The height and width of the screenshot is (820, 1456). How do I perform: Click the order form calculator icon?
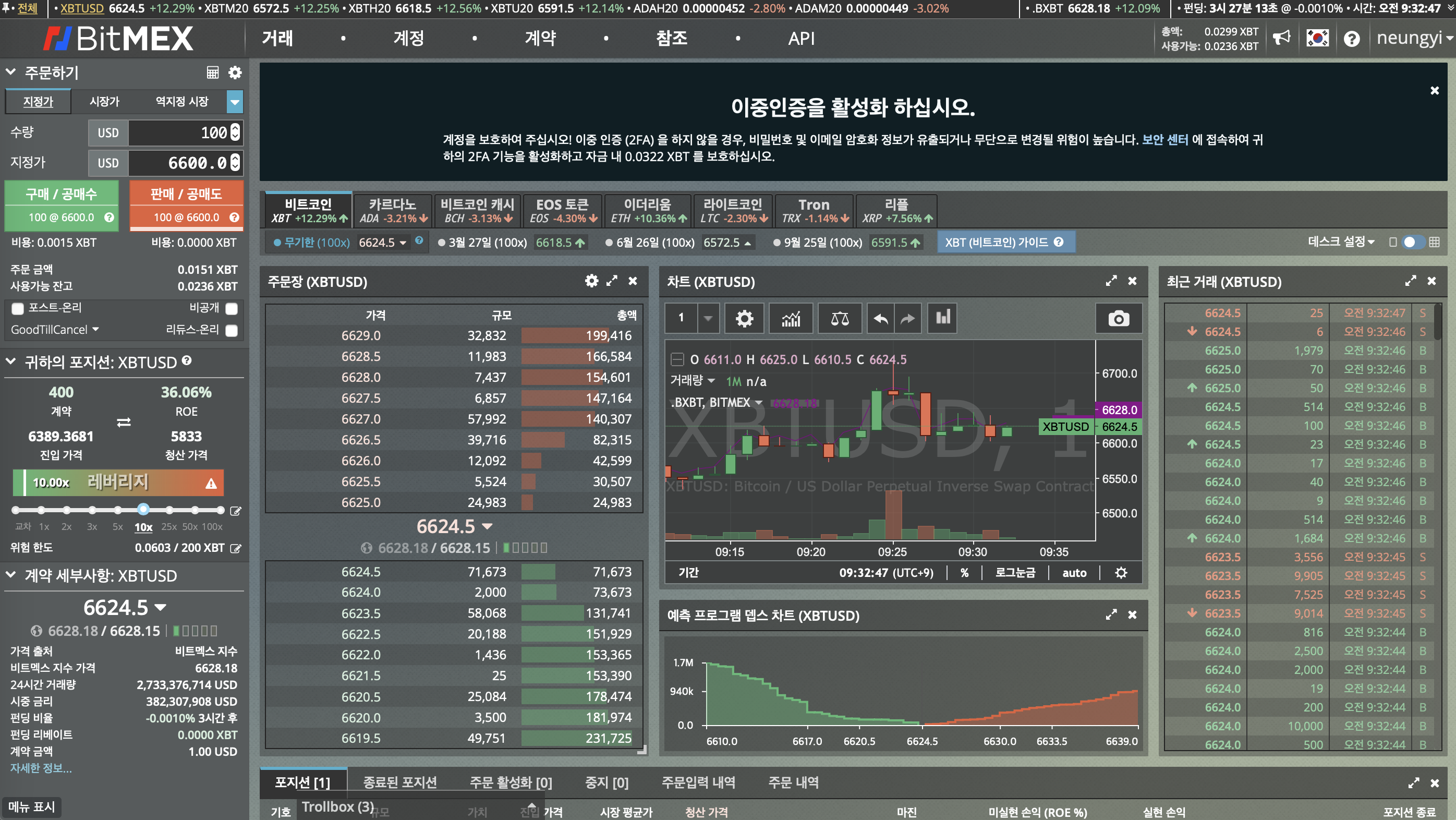(213, 73)
